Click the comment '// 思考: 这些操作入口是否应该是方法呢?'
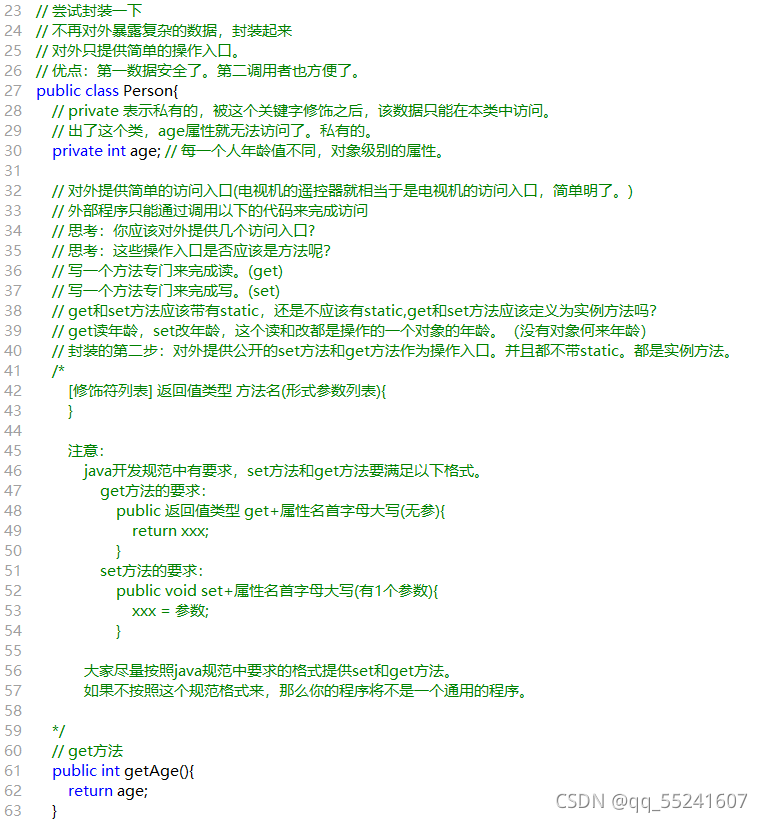The height and width of the screenshot is (822, 763). (191, 251)
